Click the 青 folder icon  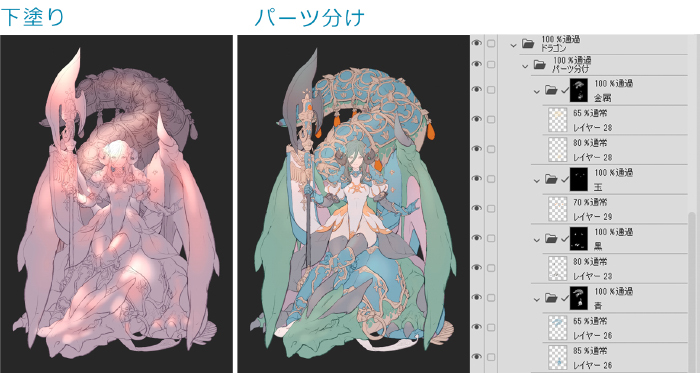coord(551,298)
